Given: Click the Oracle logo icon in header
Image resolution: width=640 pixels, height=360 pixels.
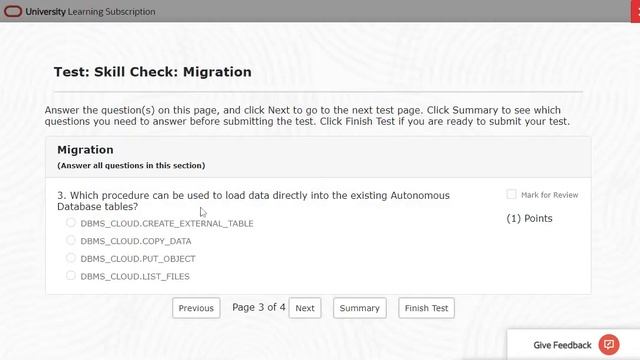Looking at the screenshot, I should pyautogui.click(x=13, y=11).
